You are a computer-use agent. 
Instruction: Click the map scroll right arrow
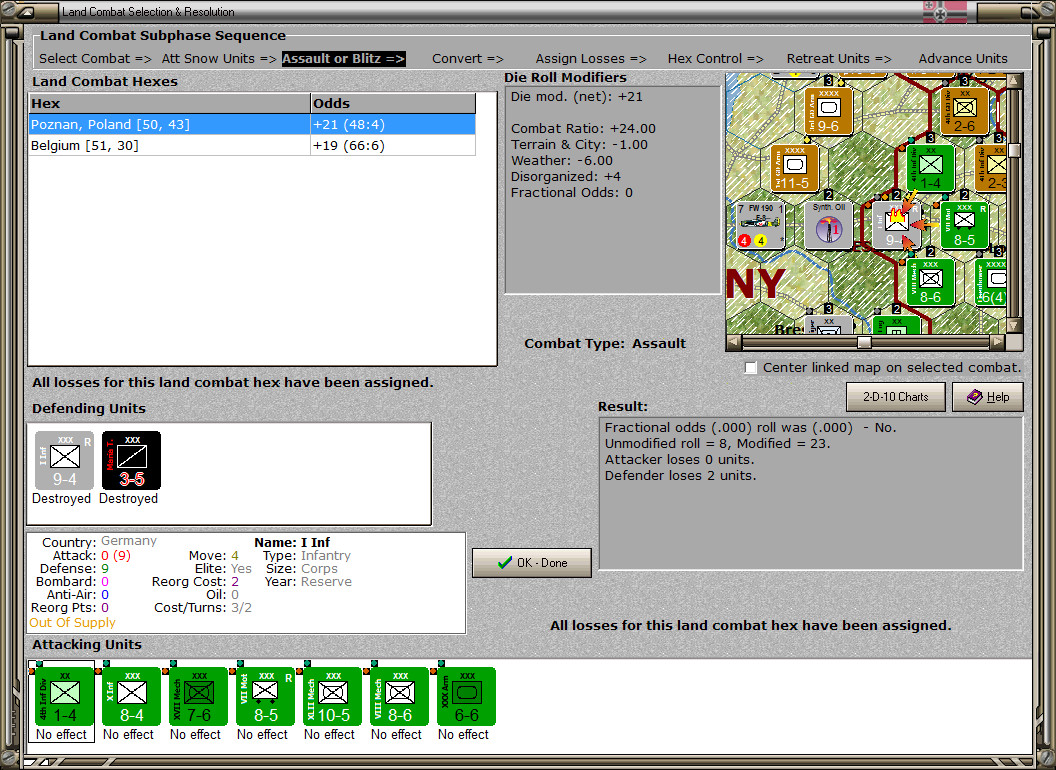tap(998, 342)
